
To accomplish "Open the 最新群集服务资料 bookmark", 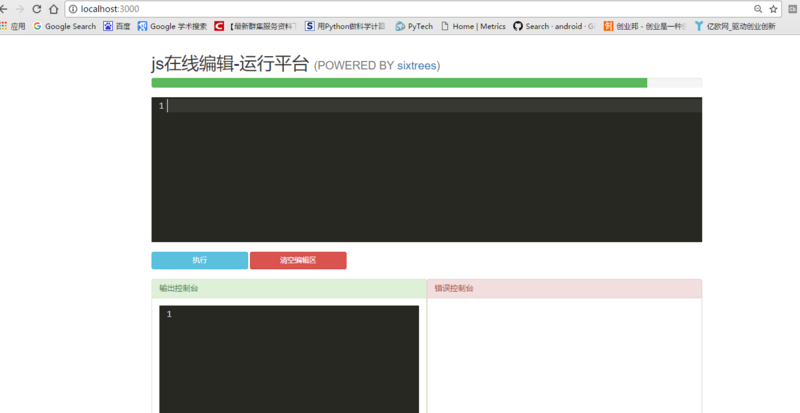I will tap(255, 26).
